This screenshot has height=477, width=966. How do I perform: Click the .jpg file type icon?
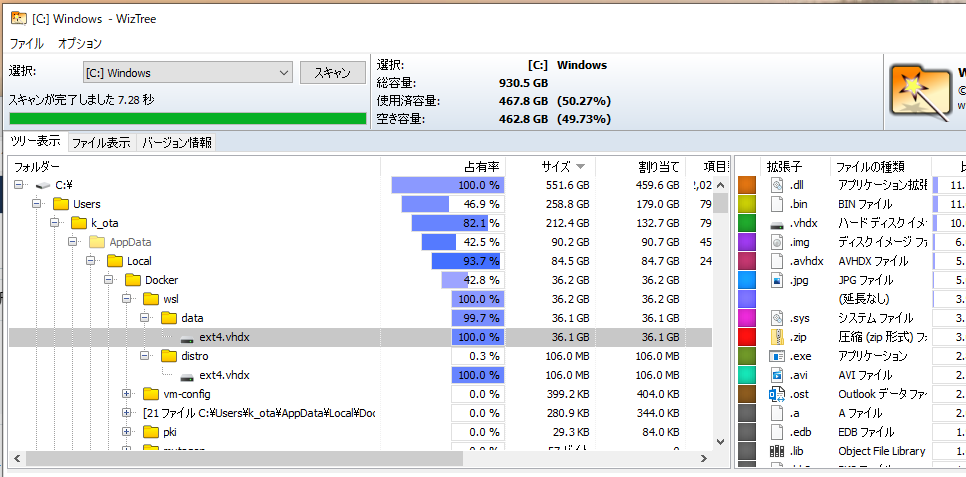pyautogui.click(x=776, y=280)
